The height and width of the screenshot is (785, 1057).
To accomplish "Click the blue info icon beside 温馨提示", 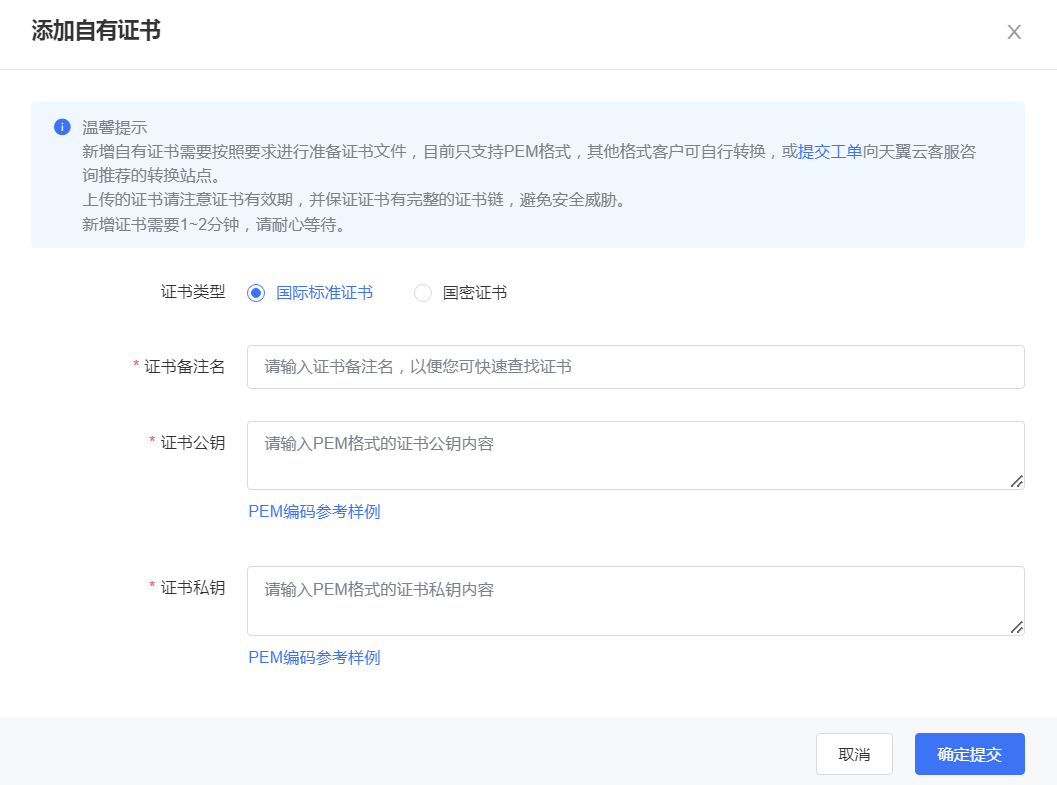I will pos(62,127).
